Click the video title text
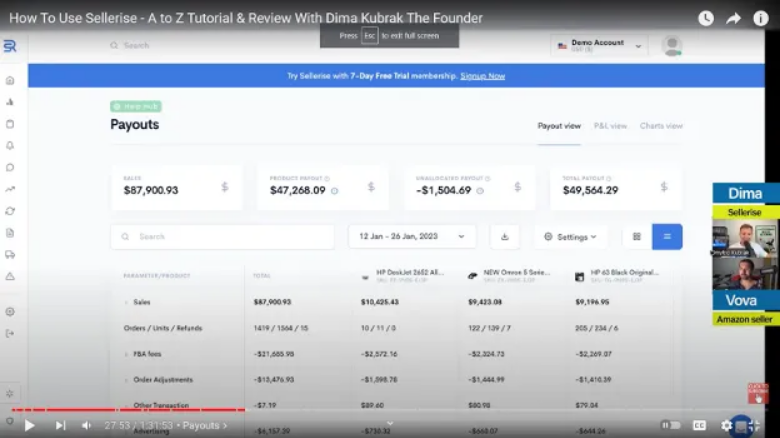The height and width of the screenshot is (438, 780). click(246, 18)
